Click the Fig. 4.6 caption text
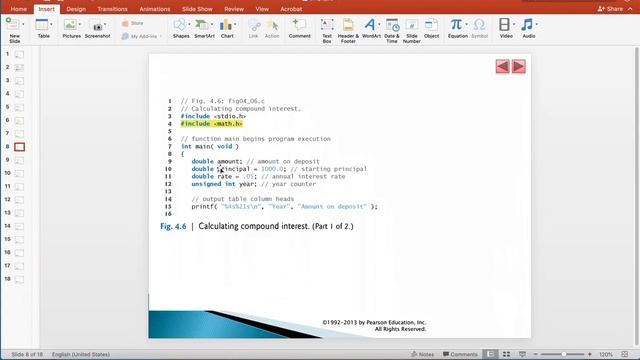 257,226
